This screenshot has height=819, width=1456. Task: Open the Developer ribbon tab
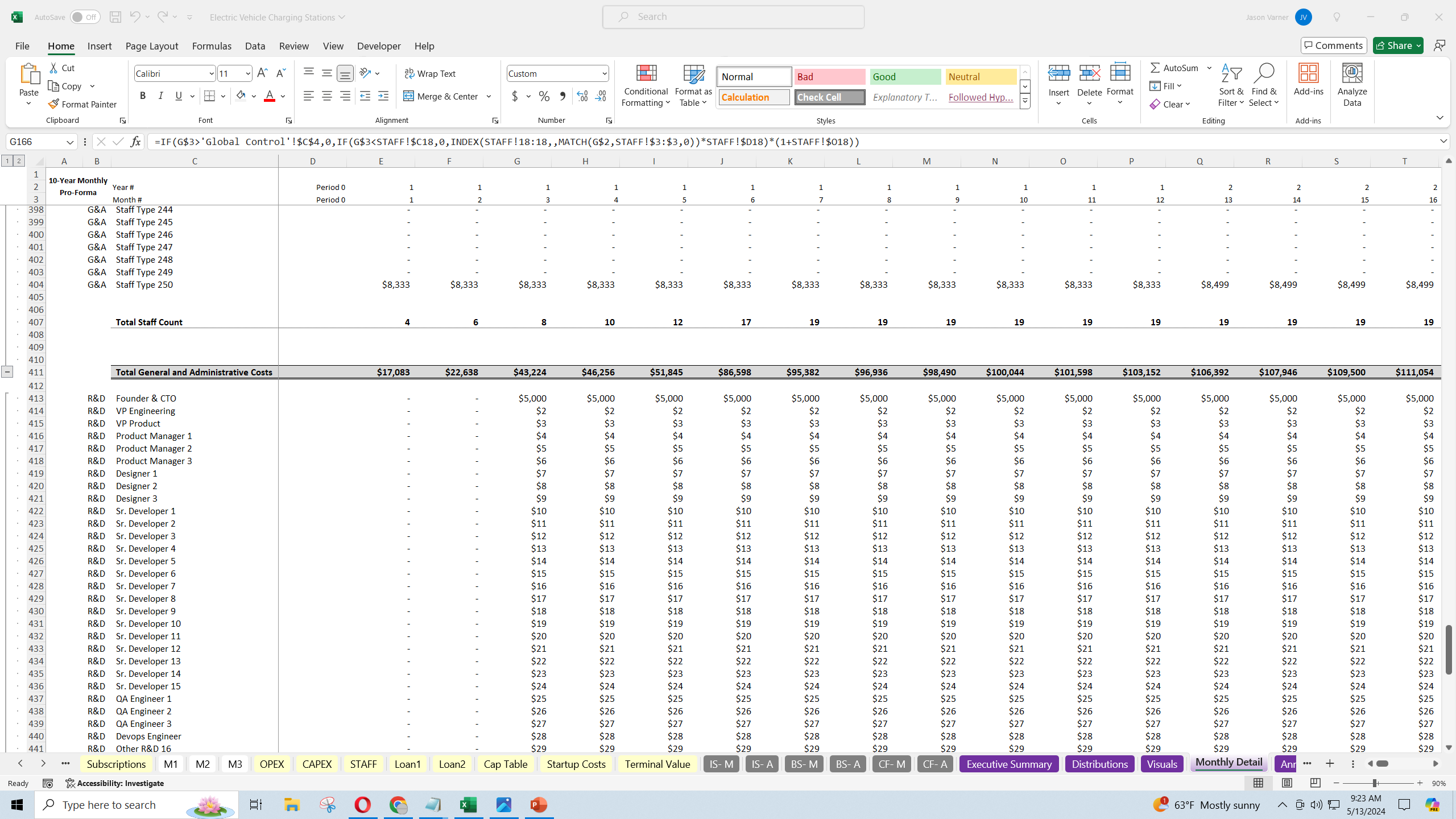(x=379, y=46)
